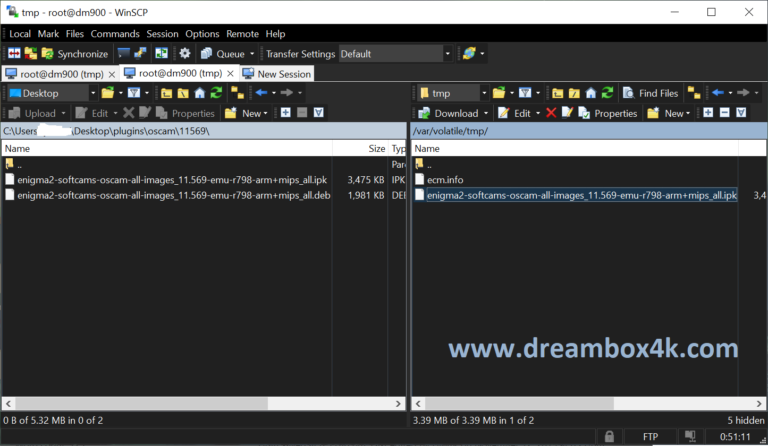This screenshot has height=446, width=768.
Task: Expand the Download dropdown arrow
Action: [x=486, y=114]
